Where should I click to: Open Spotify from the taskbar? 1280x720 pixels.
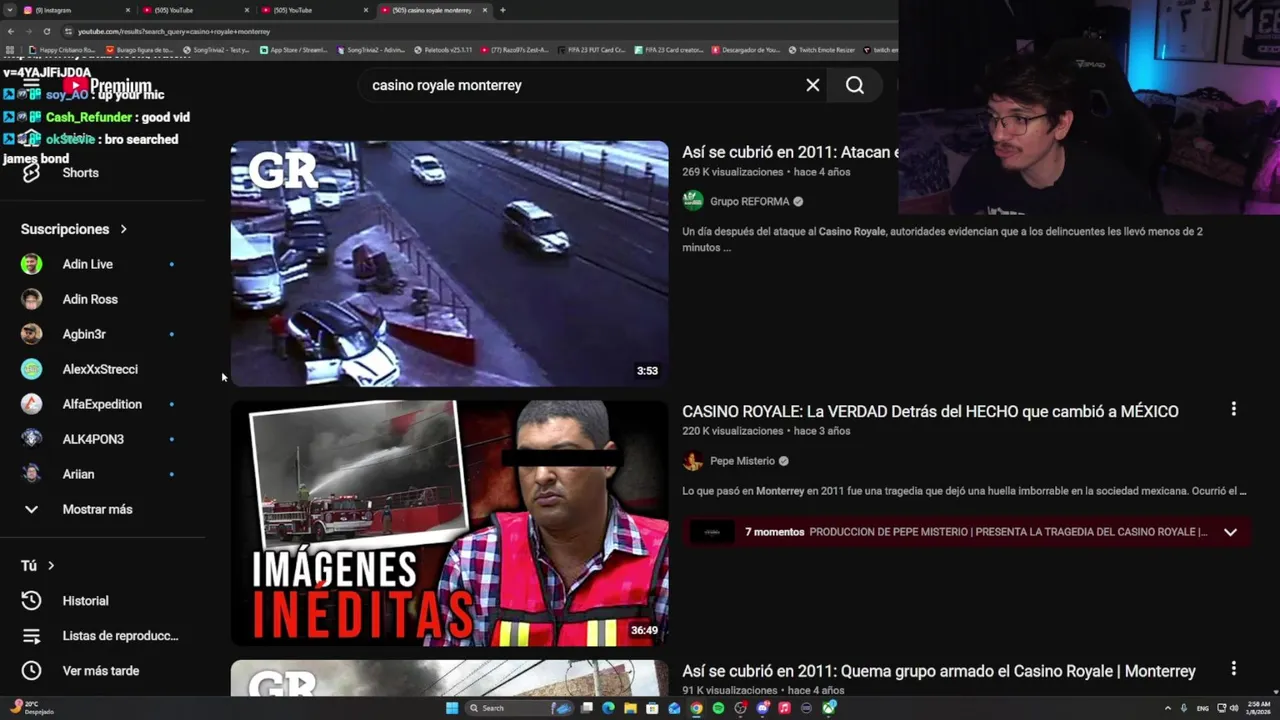point(718,708)
